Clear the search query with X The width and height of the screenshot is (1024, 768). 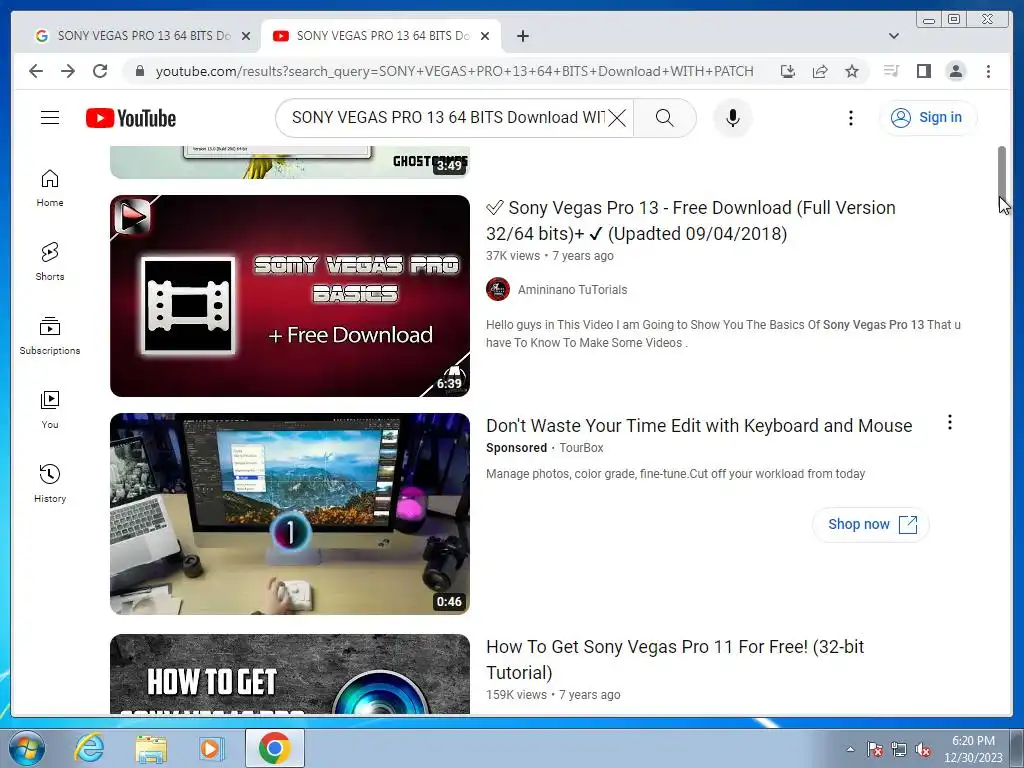tap(617, 118)
